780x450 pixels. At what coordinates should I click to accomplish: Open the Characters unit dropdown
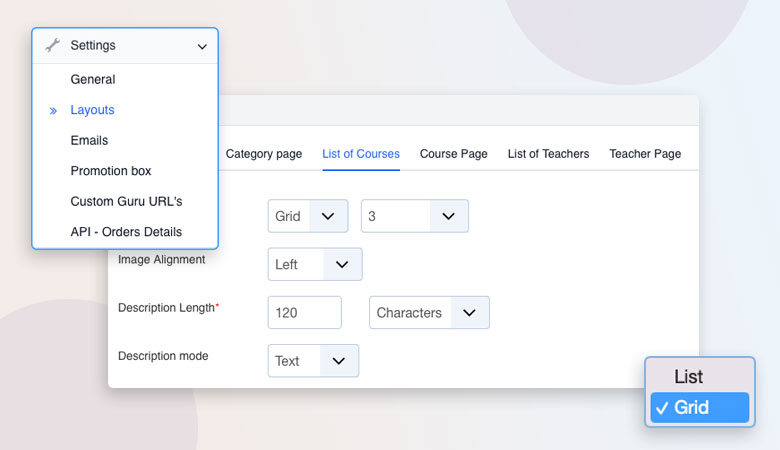(429, 312)
